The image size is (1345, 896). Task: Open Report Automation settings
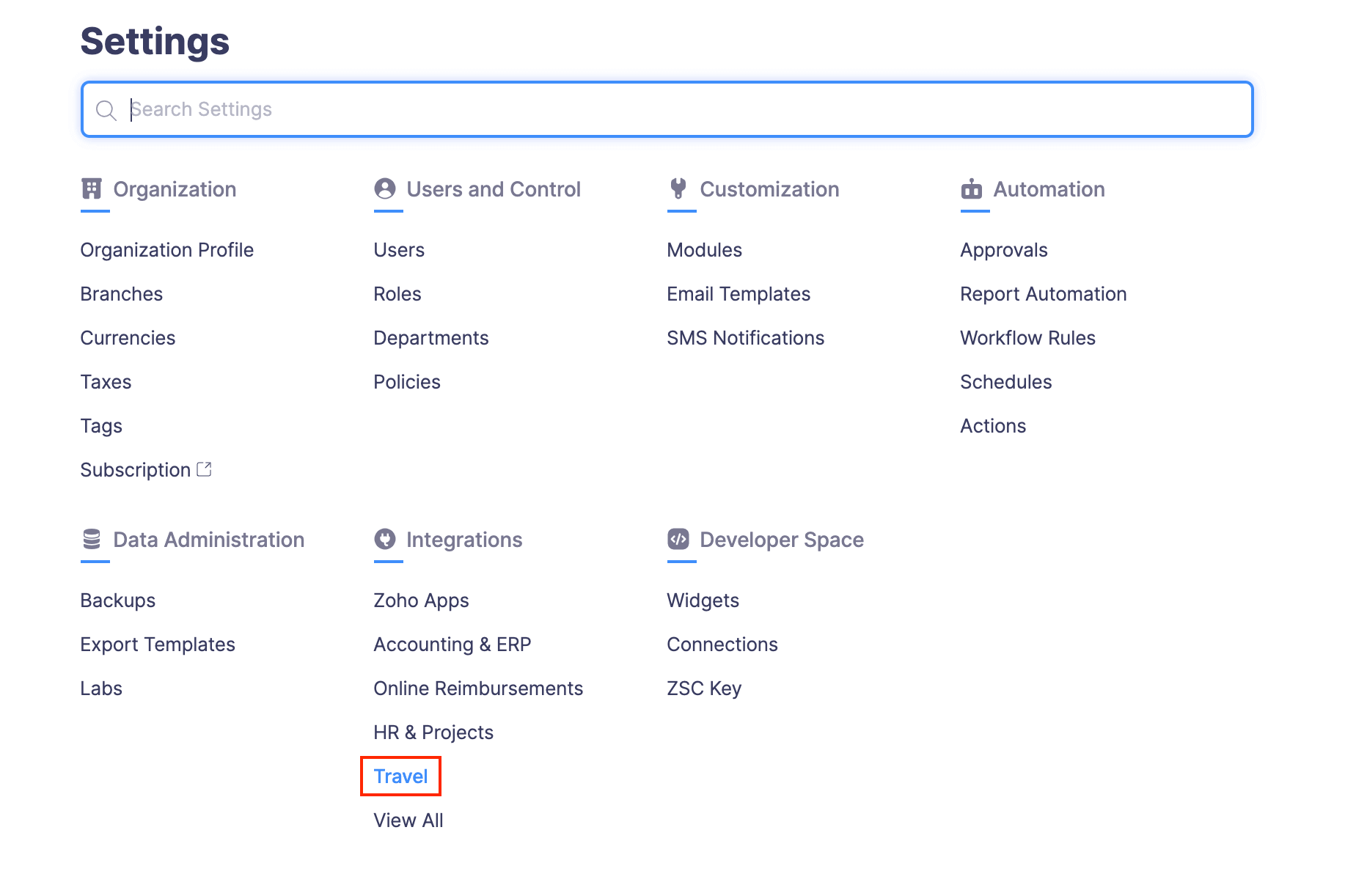(x=1043, y=294)
